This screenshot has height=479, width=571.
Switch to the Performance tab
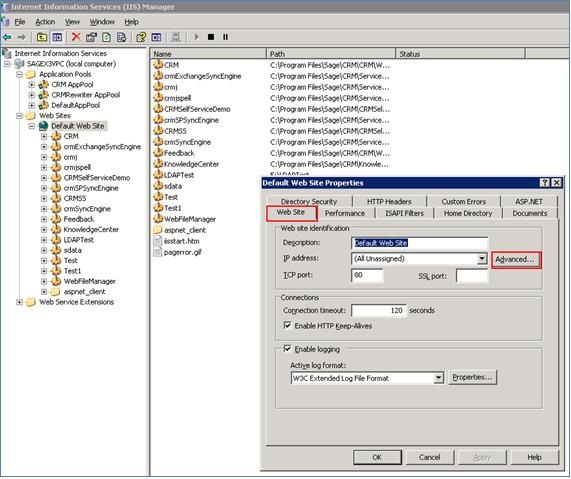tap(344, 213)
